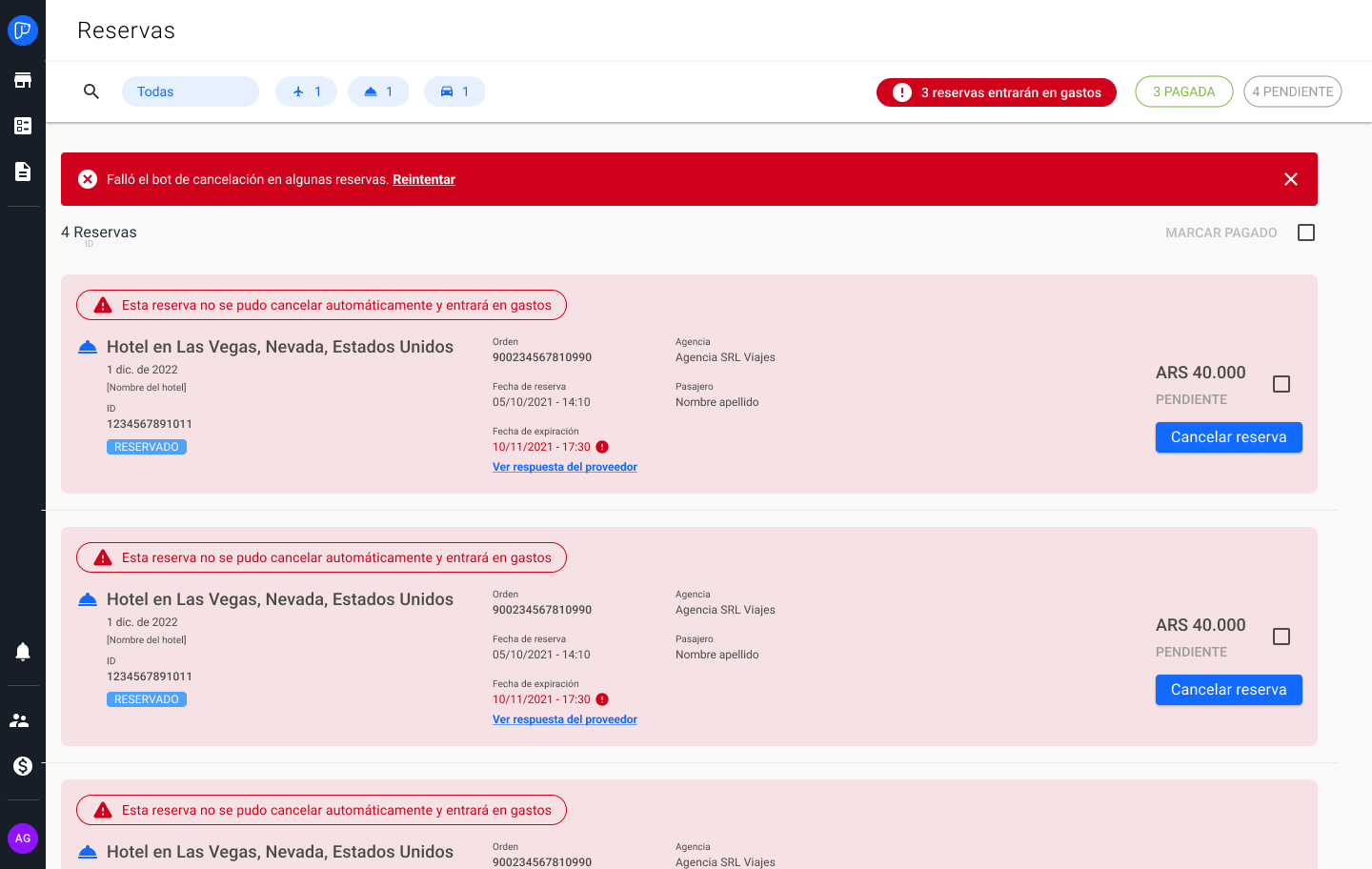Tick the second reservation's payment checkbox

tap(1281, 636)
